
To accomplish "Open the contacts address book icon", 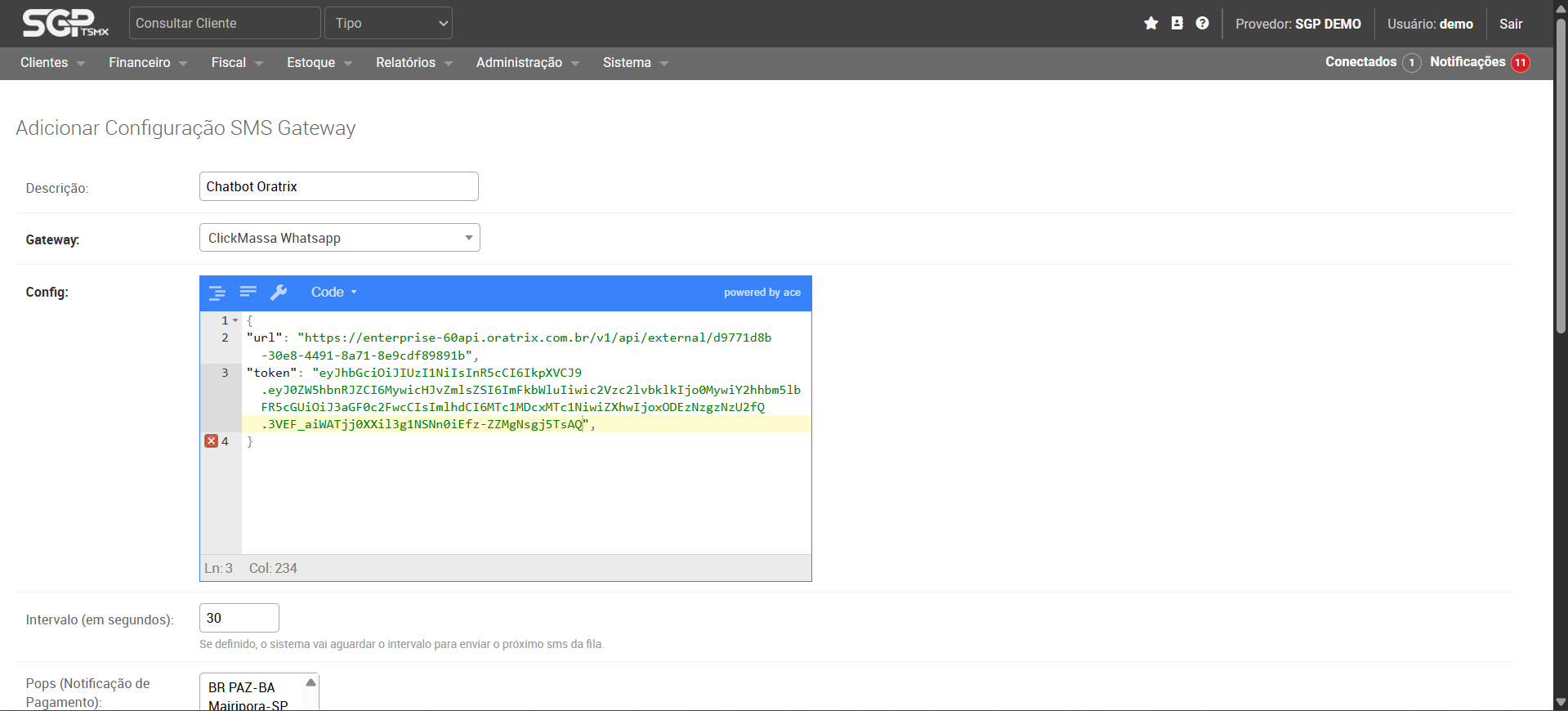I will coord(1177,24).
